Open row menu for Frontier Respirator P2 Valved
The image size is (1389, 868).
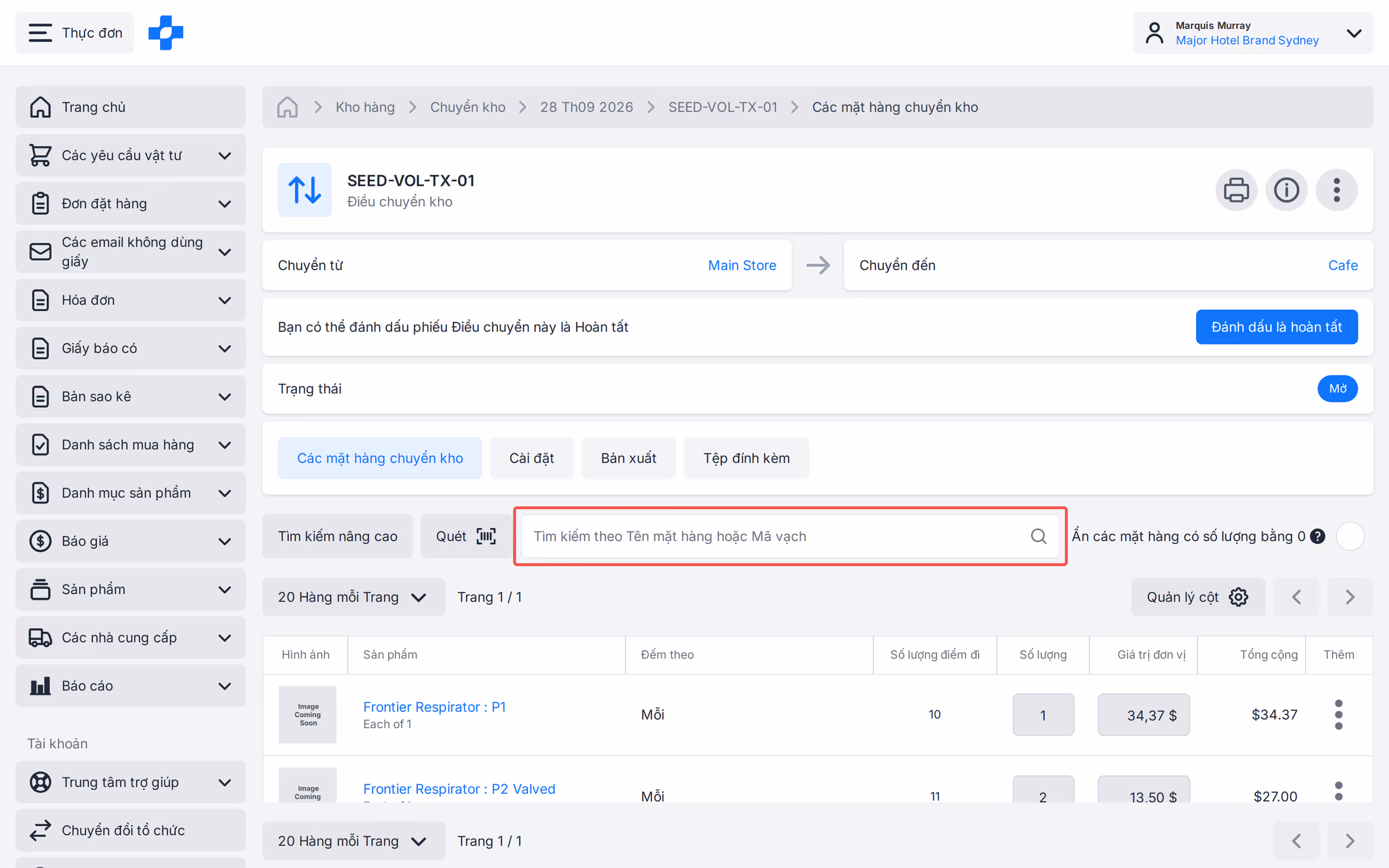(x=1338, y=792)
